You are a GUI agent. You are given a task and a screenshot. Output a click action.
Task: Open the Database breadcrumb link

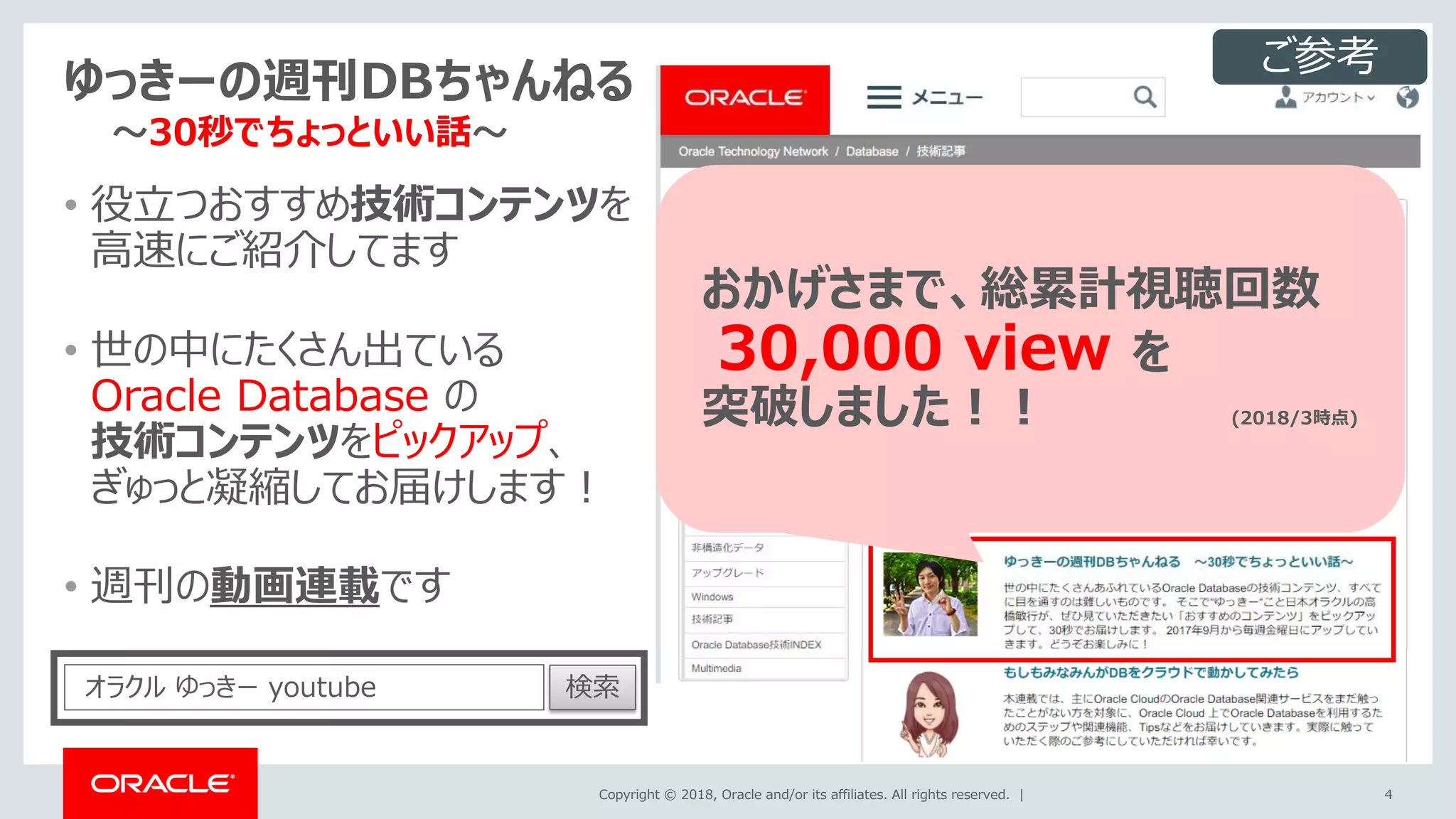872,151
